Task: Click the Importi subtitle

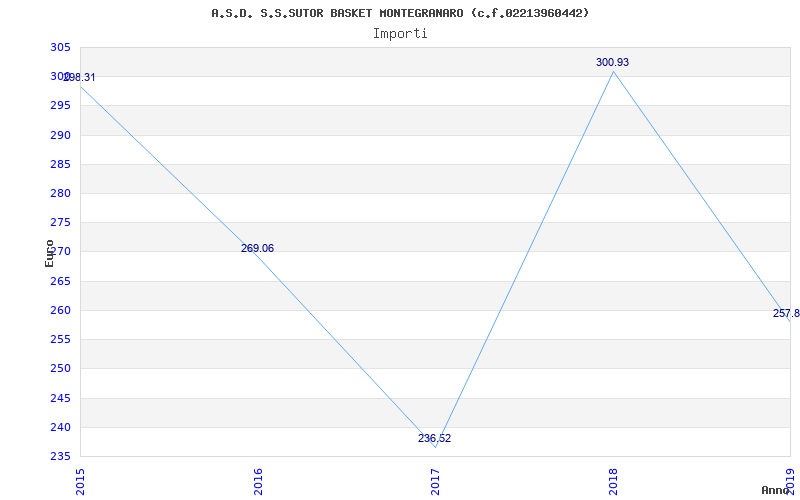Action: click(x=400, y=34)
